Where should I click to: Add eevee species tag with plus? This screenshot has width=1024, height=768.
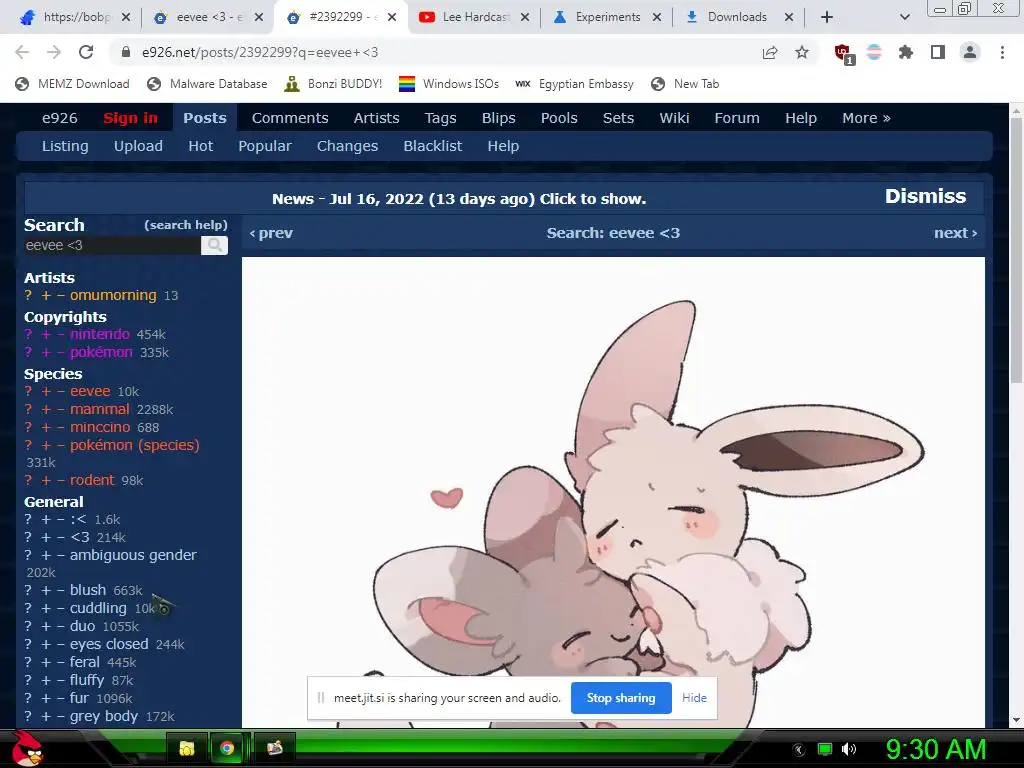click(x=46, y=392)
